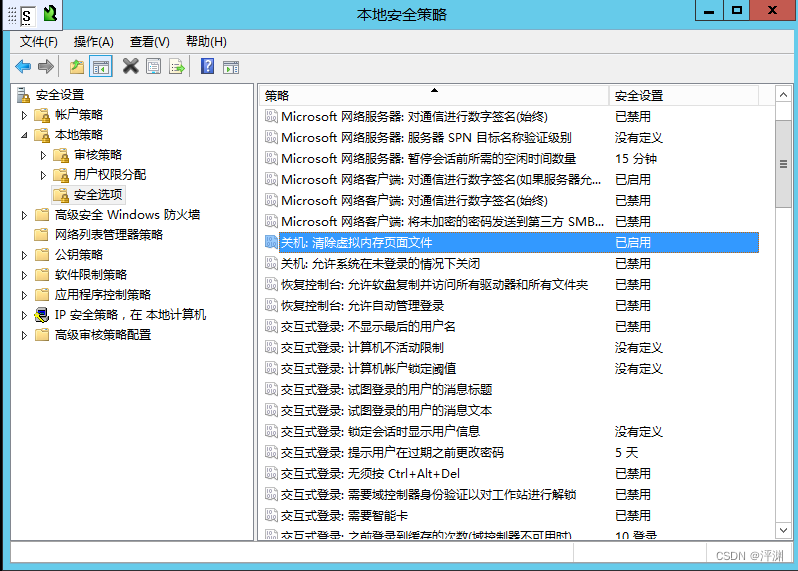Open the 帮助(H) menu
Image resolution: width=798 pixels, height=571 pixels.
(206, 42)
